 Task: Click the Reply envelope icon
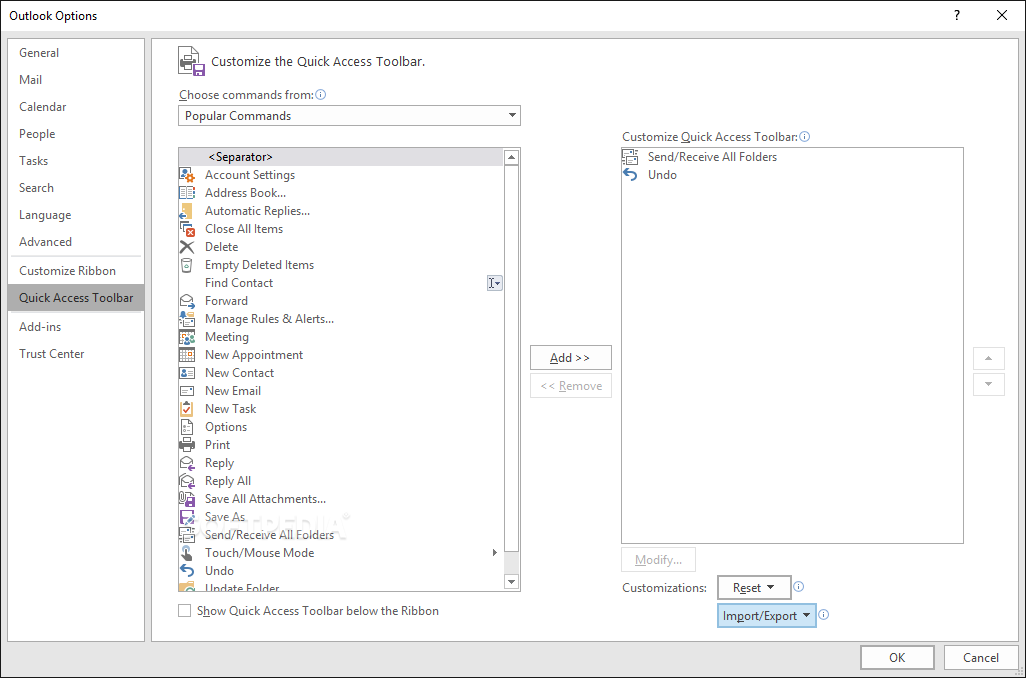coord(187,463)
